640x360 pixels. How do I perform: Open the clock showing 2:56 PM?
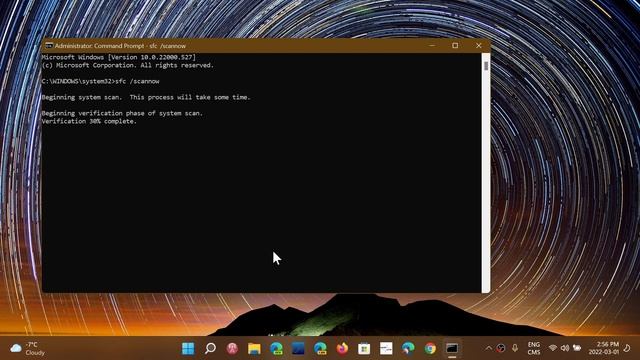604,349
